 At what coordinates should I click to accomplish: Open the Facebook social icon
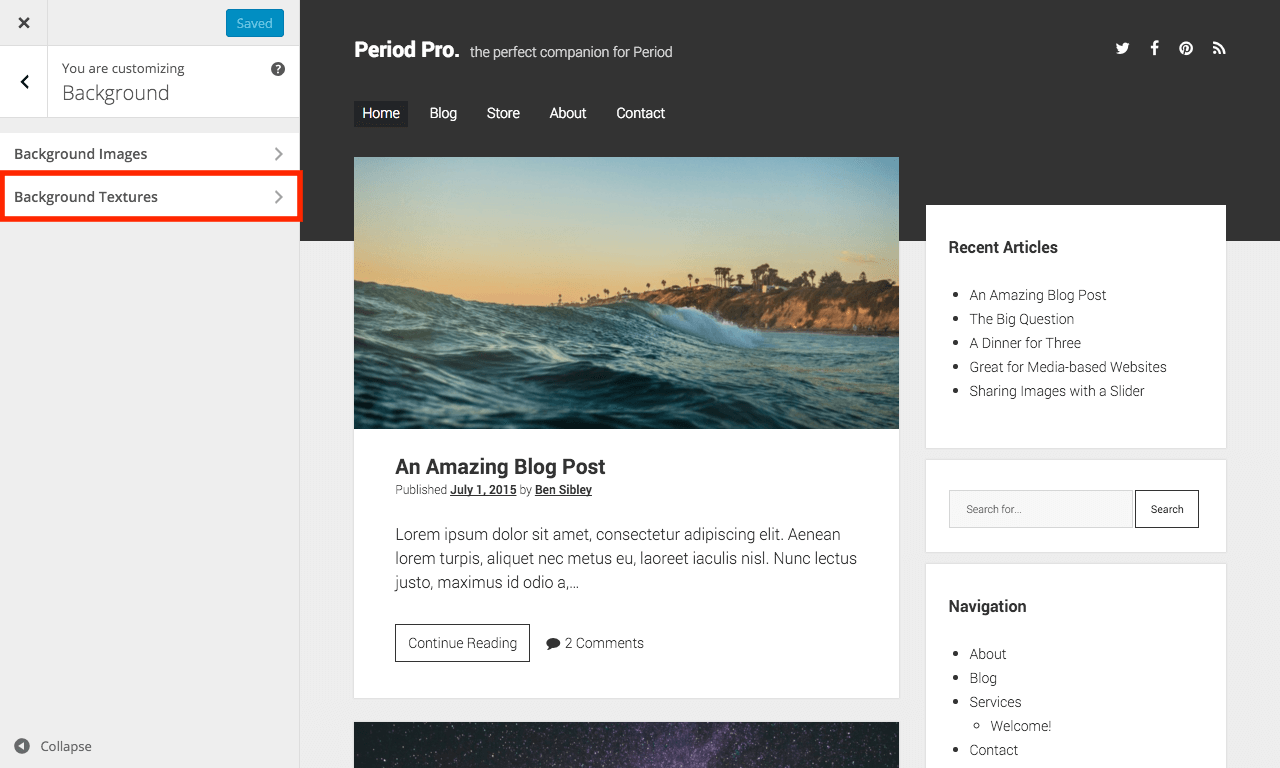point(1154,48)
